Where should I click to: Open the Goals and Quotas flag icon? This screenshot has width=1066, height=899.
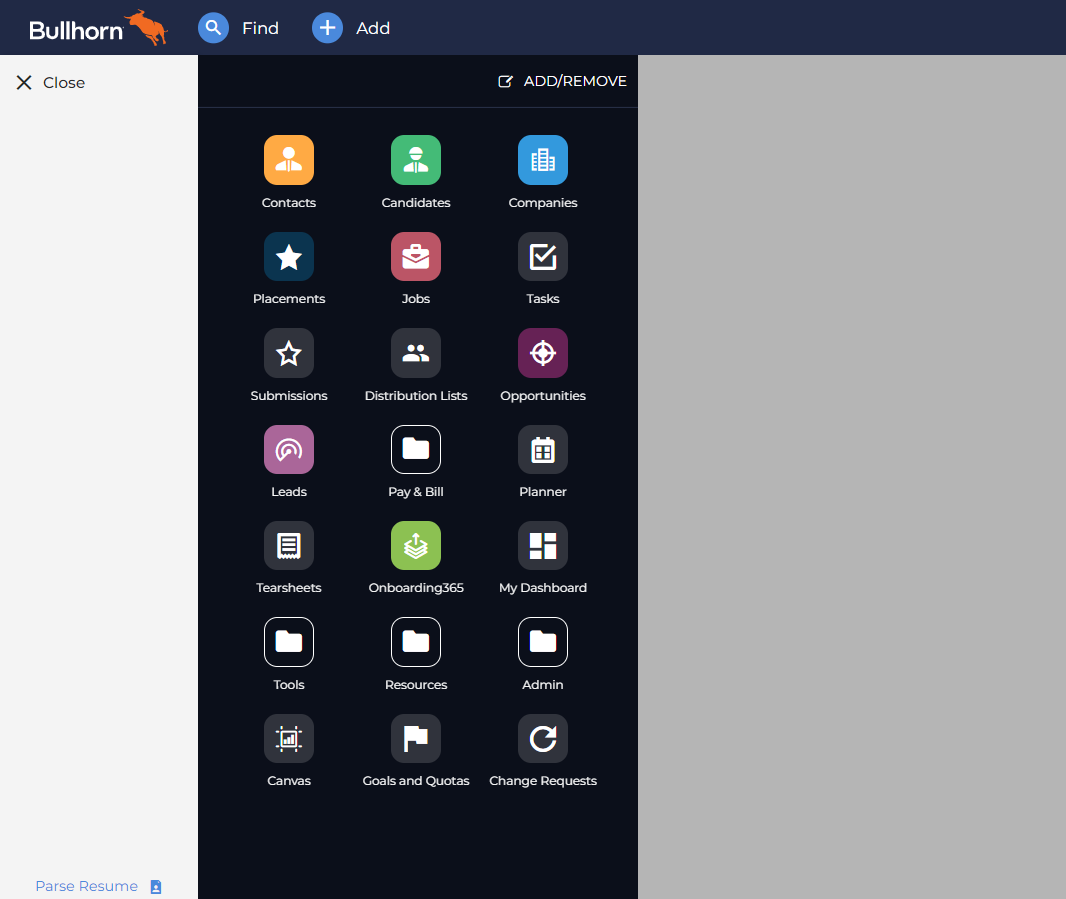pos(415,739)
